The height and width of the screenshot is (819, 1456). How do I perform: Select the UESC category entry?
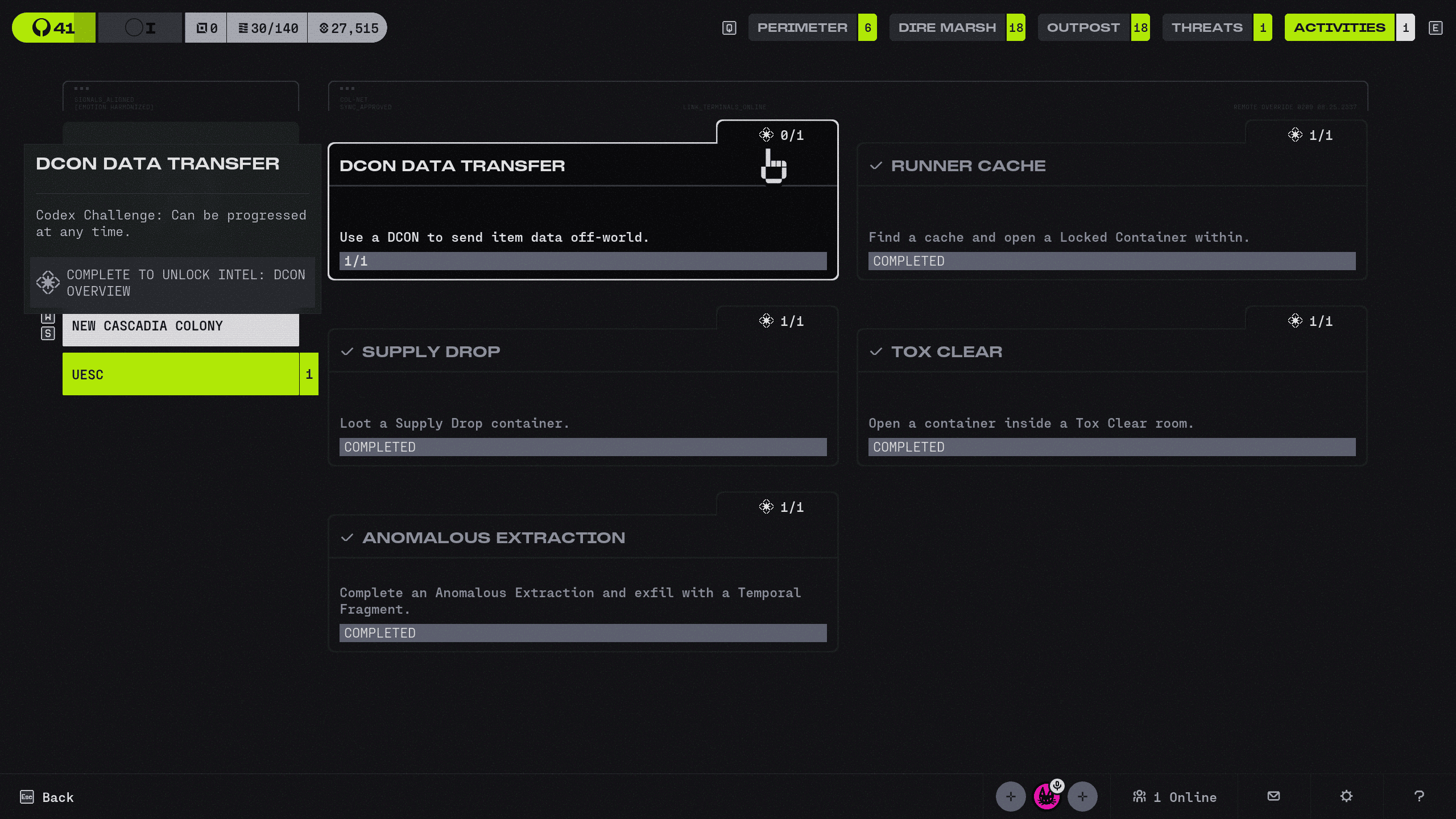coord(180,374)
